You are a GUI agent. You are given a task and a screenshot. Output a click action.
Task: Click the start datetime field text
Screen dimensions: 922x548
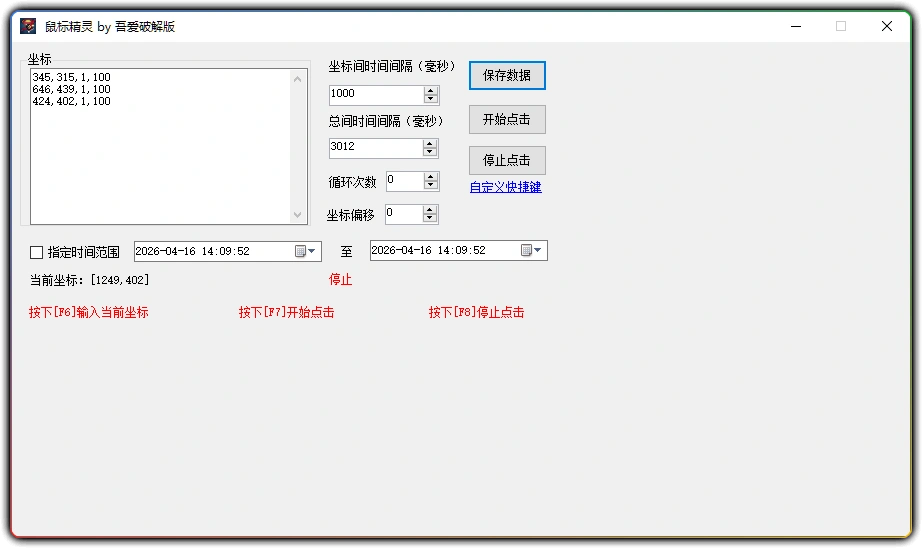pos(193,251)
